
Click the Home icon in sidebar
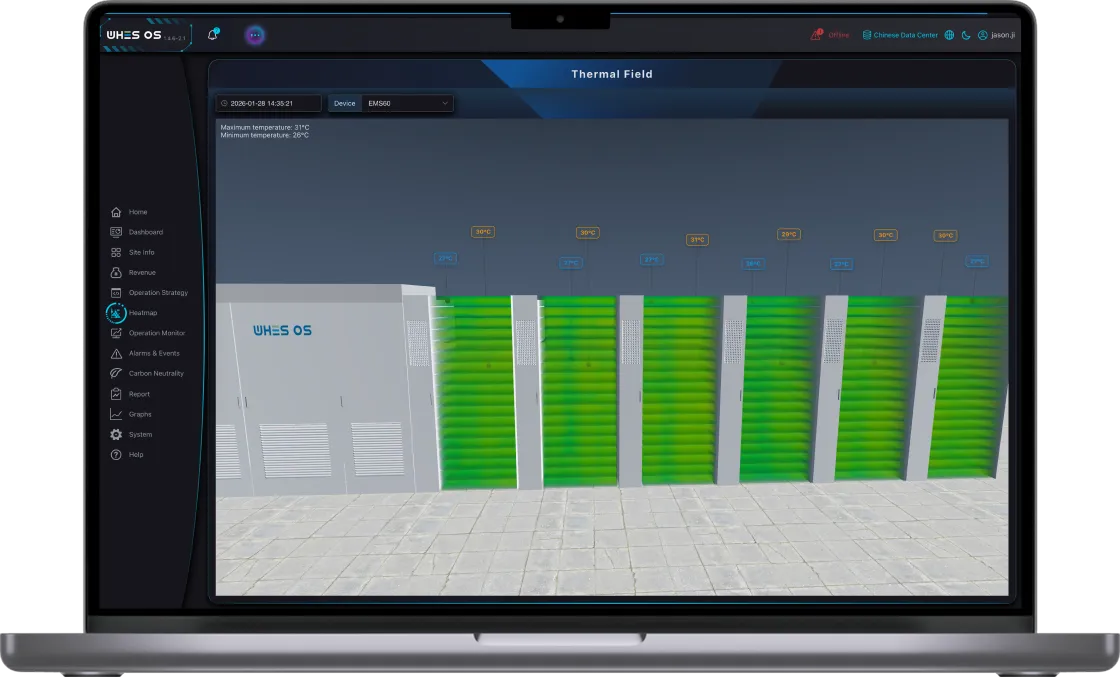pos(116,212)
